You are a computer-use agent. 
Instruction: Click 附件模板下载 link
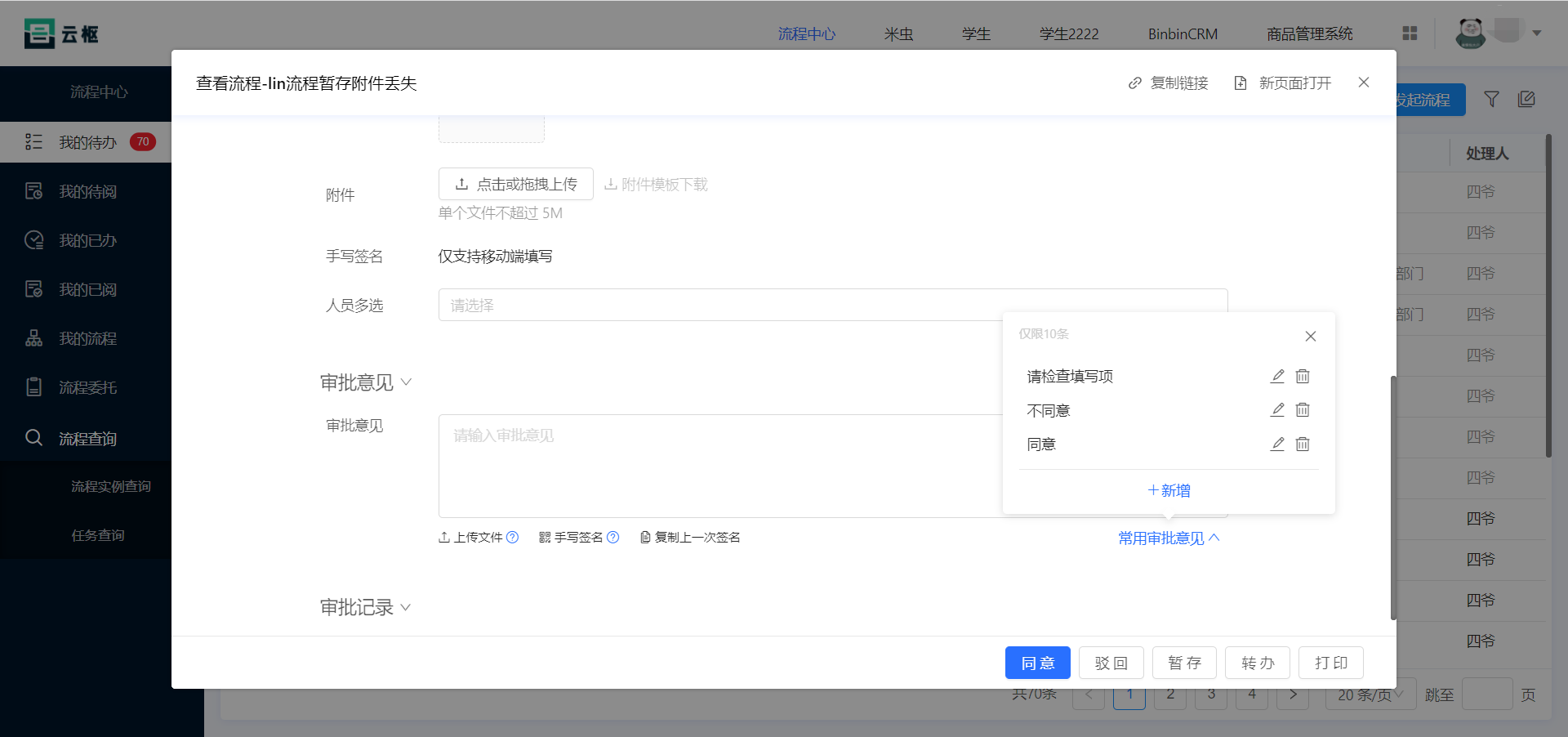(656, 185)
